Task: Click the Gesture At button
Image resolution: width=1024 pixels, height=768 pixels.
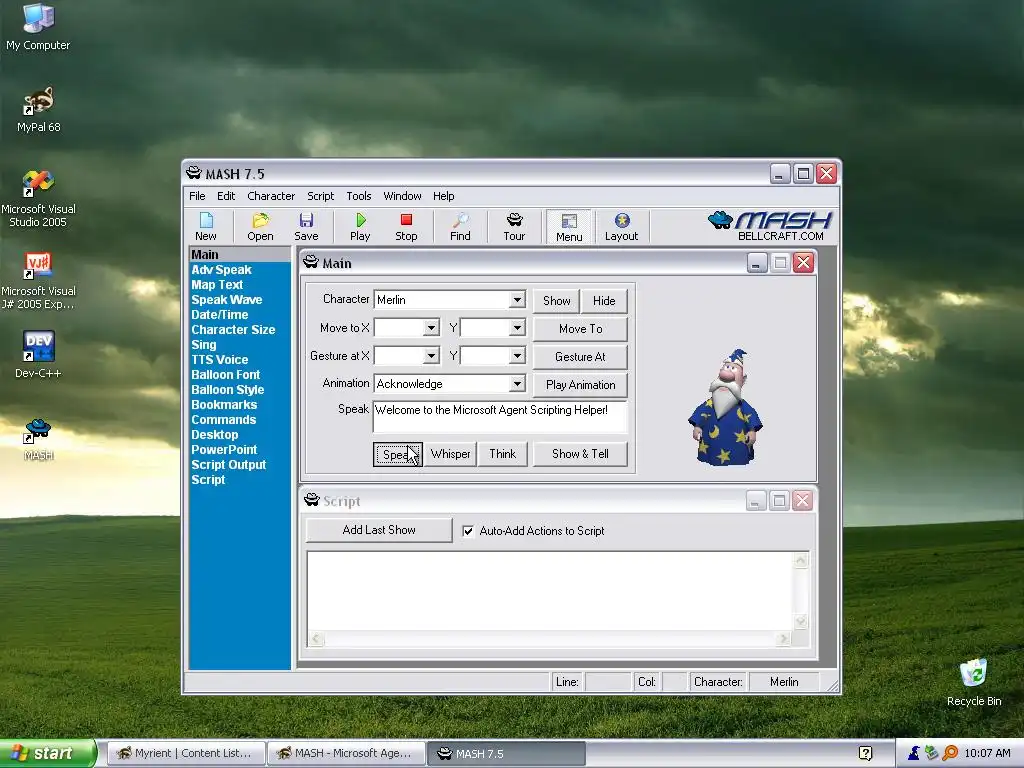Action: coord(581,357)
